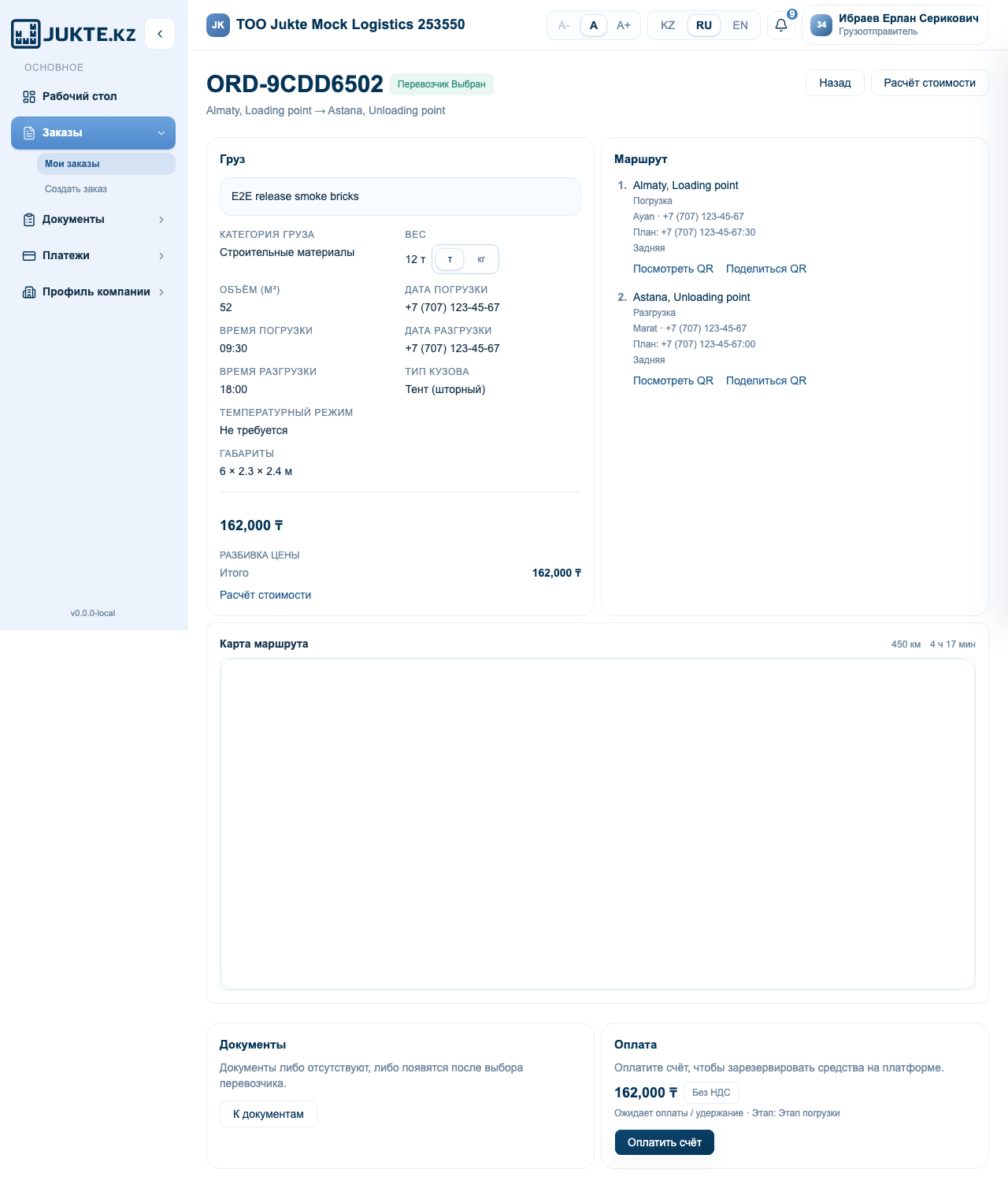Switch weight unit to кг
Screen dimensions: 1008x1188
pos(481,259)
